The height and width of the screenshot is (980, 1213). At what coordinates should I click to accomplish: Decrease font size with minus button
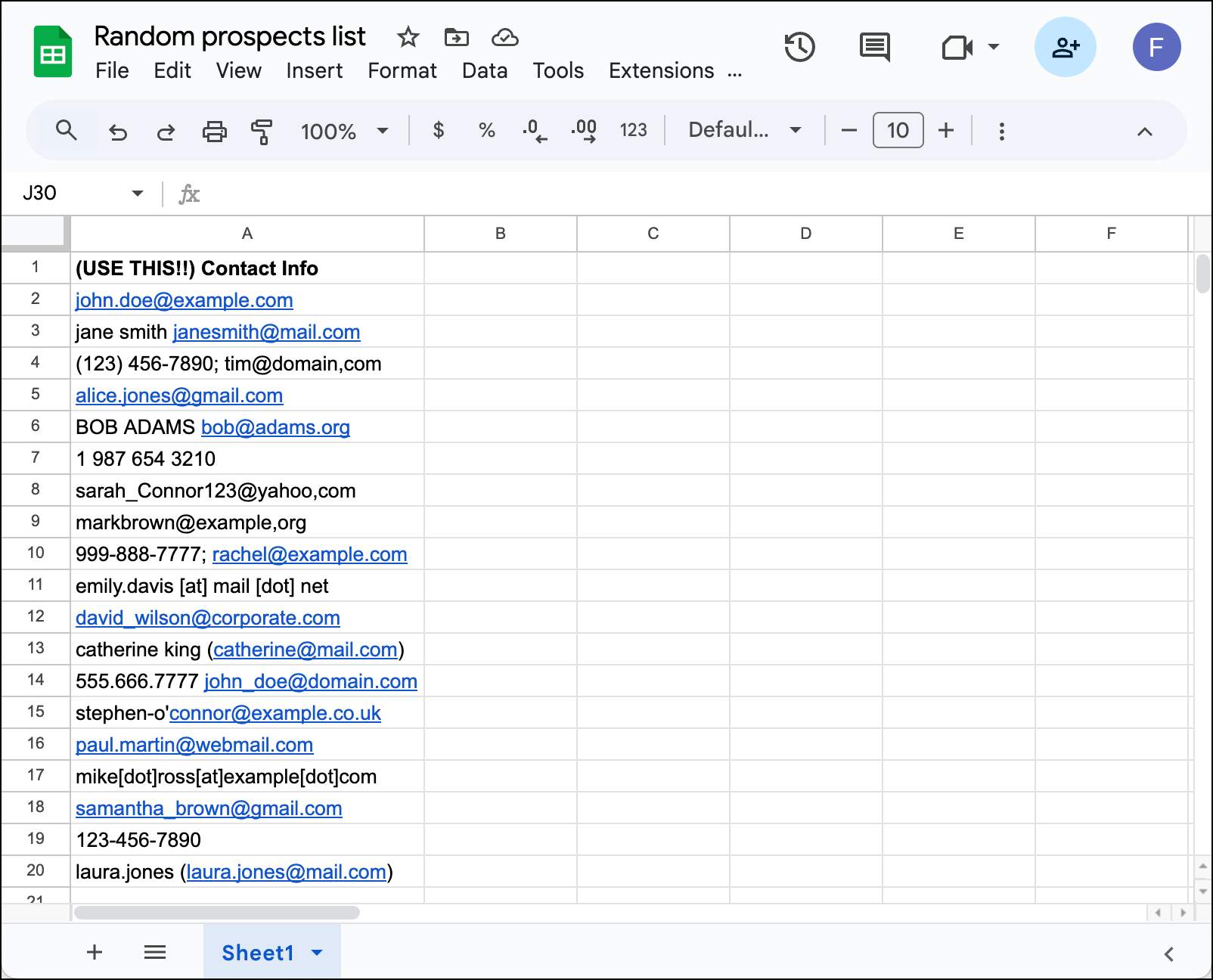click(849, 130)
